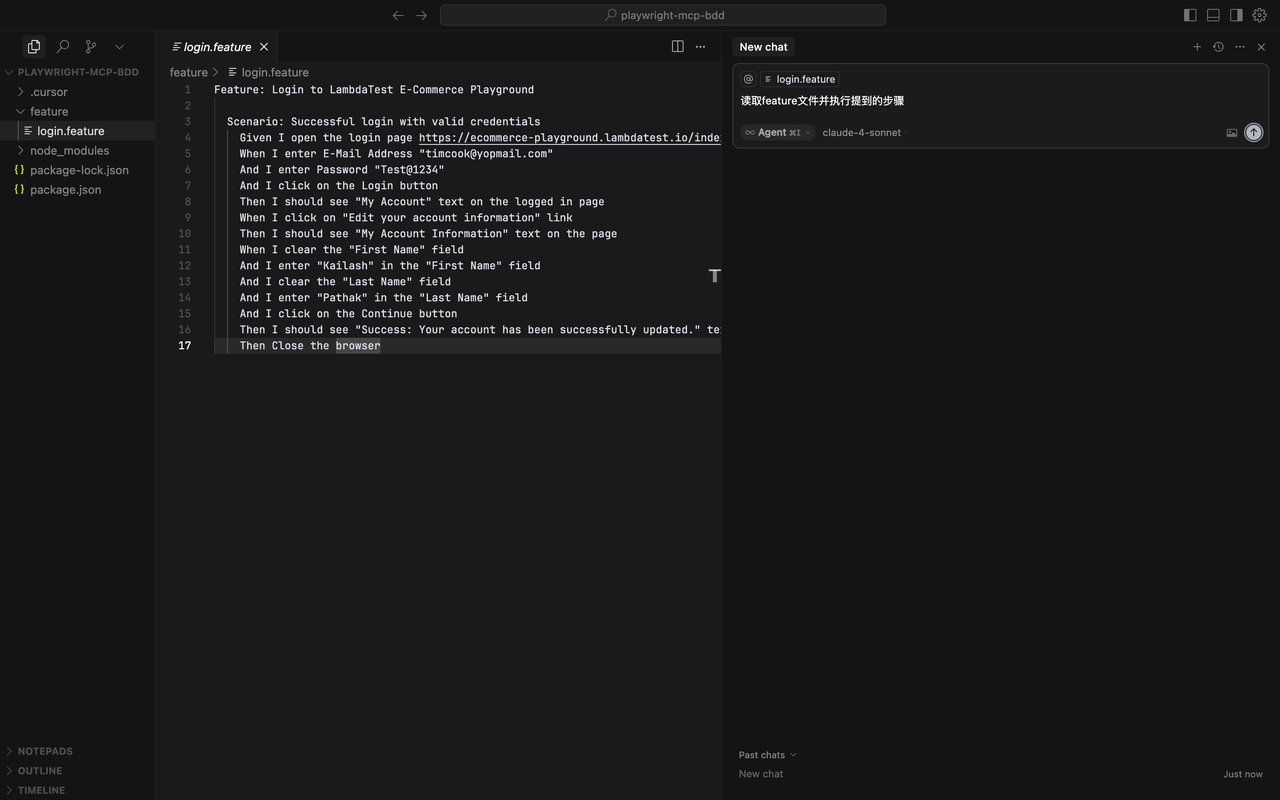The width and height of the screenshot is (1280, 800).
Task: Expand the OUTLINE section
Action: click(40, 771)
